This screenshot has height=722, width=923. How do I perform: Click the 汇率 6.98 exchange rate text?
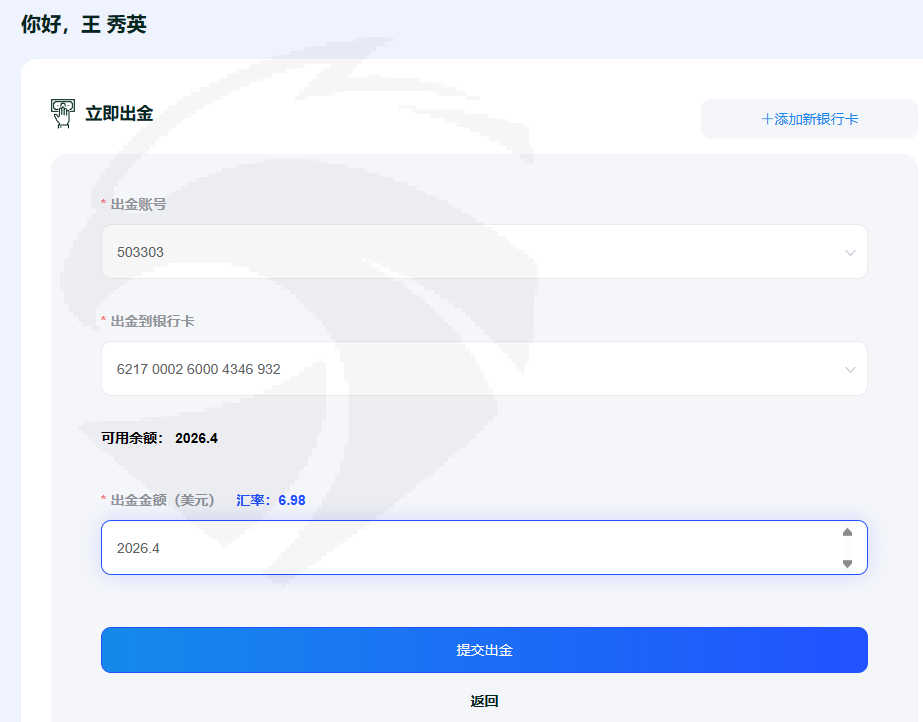click(271, 500)
